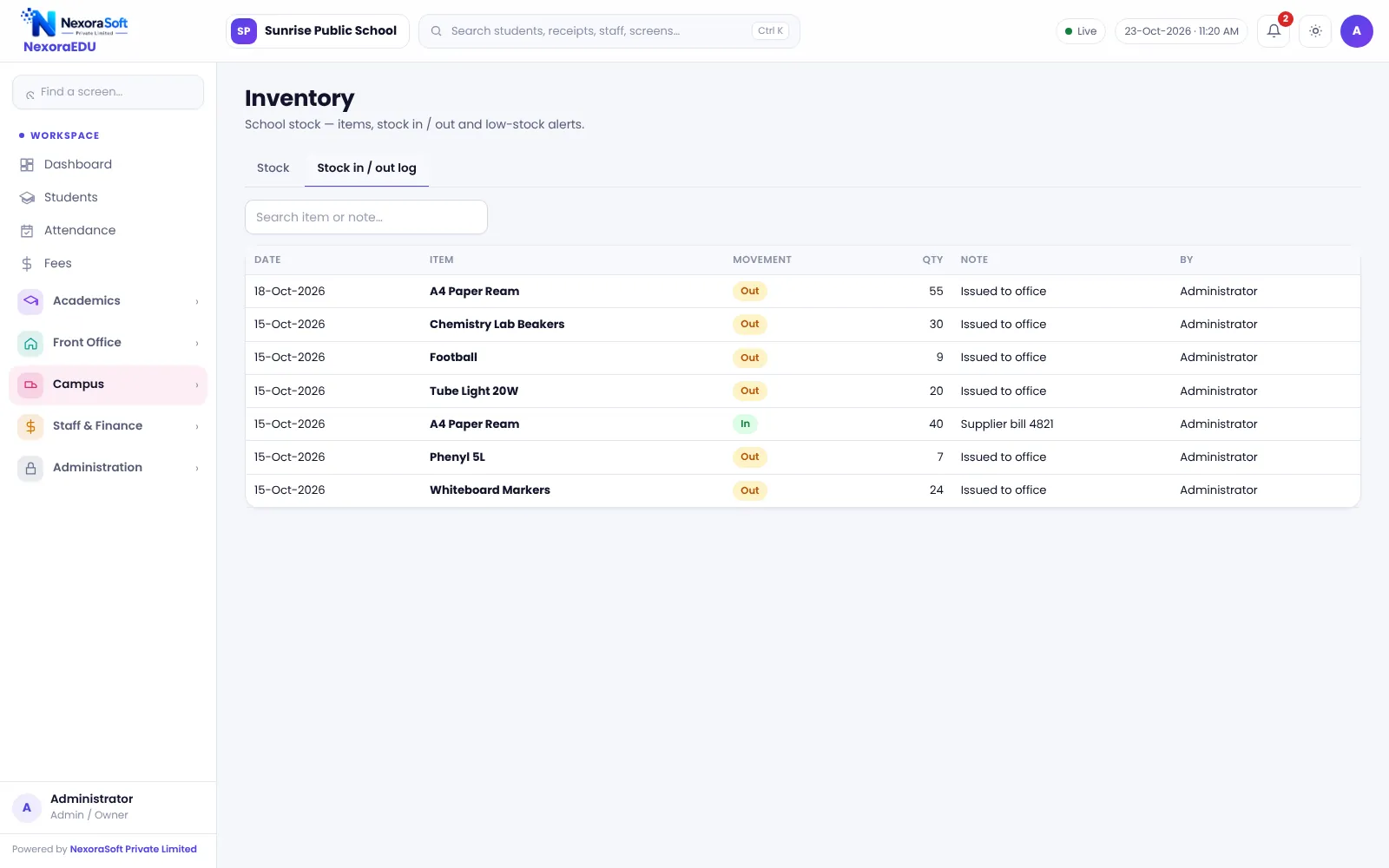Click the Administration lock icon
Image resolution: width=1389 pixels, height=868 pixels.
[x=30, y=468]
